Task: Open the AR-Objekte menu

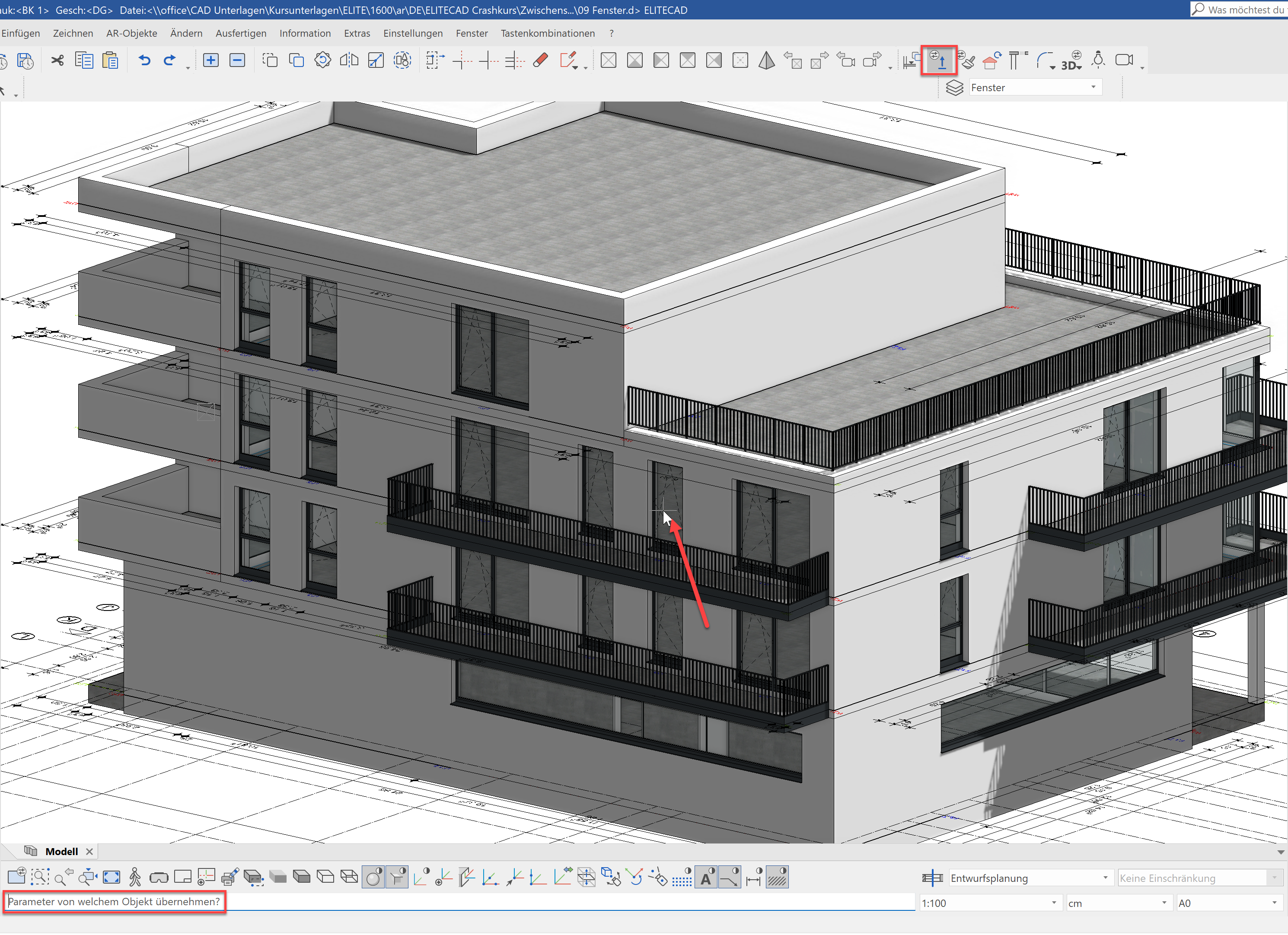Action: (x=132, y=34)
